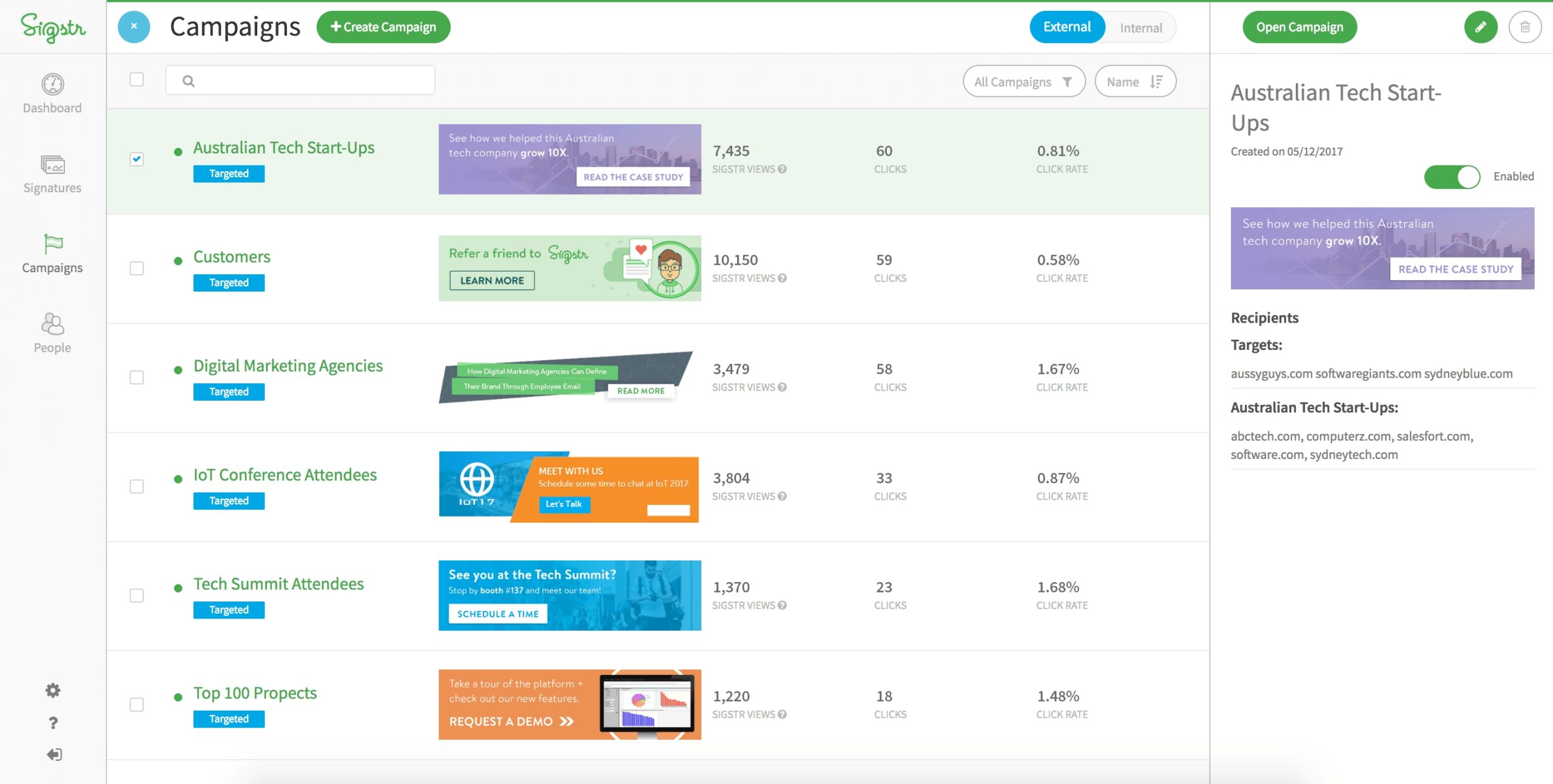Open the Dashboard gauge icon

pyautogui.click(x=53, y=84)
